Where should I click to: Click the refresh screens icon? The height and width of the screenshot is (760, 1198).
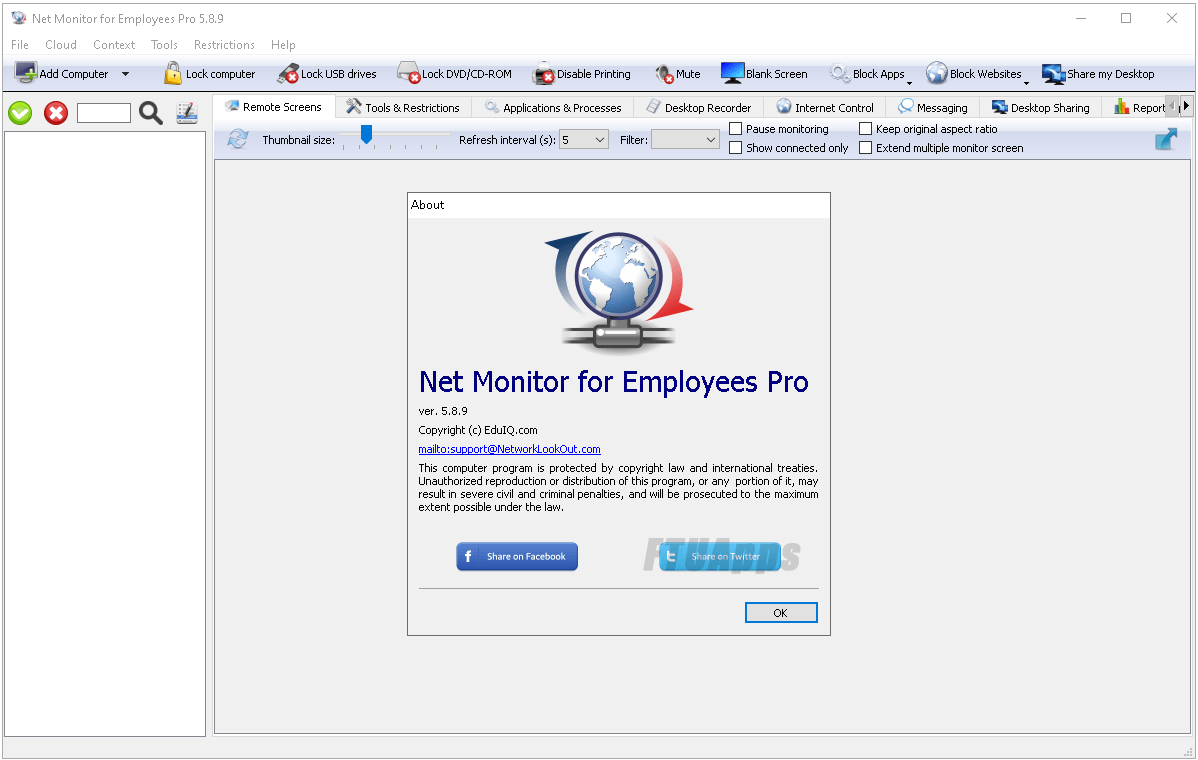[238, 139]
